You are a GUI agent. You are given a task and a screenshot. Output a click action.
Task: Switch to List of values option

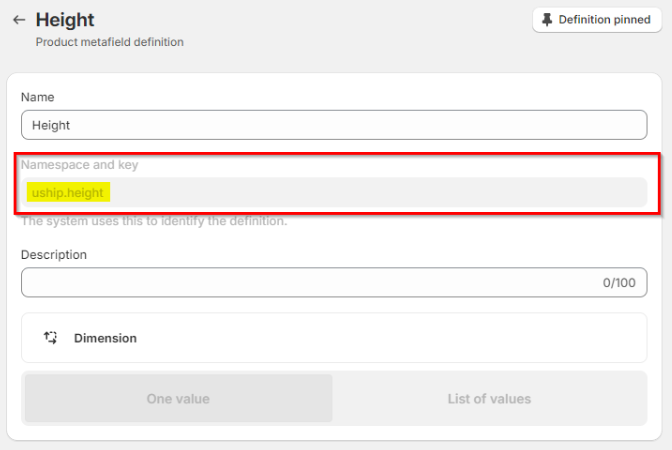(x=489, y=398)
